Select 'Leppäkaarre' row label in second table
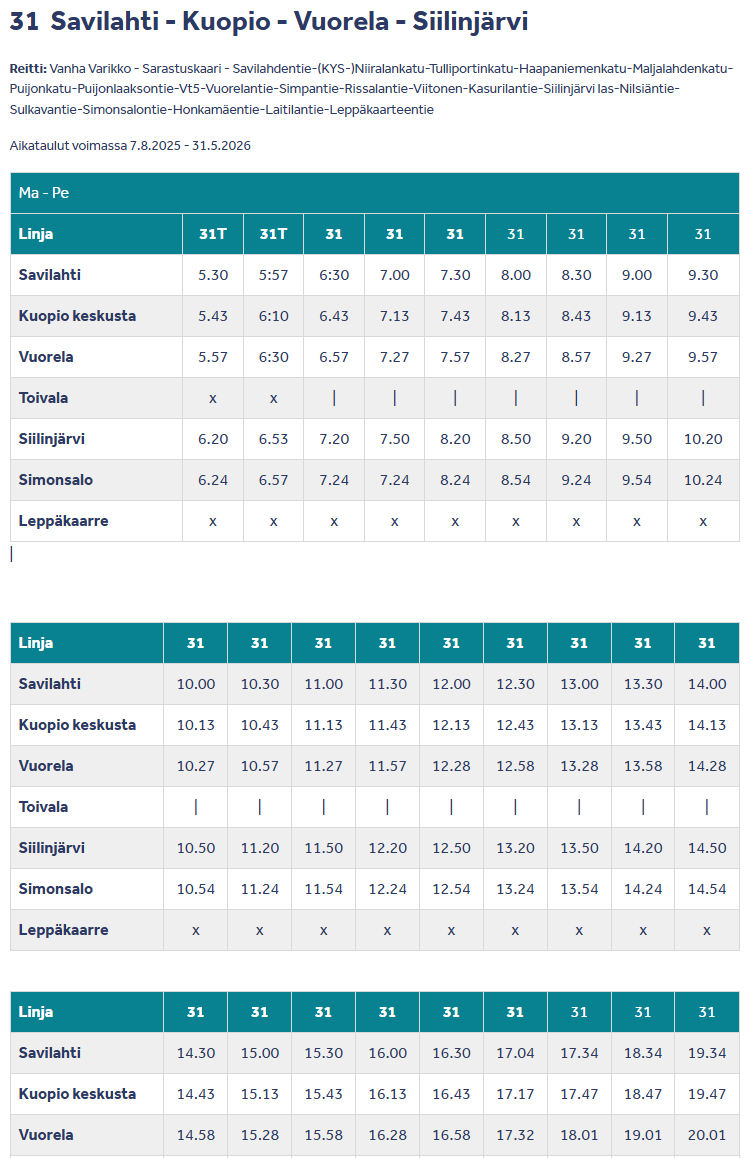 pyautogui.click(x=64, y=930)
